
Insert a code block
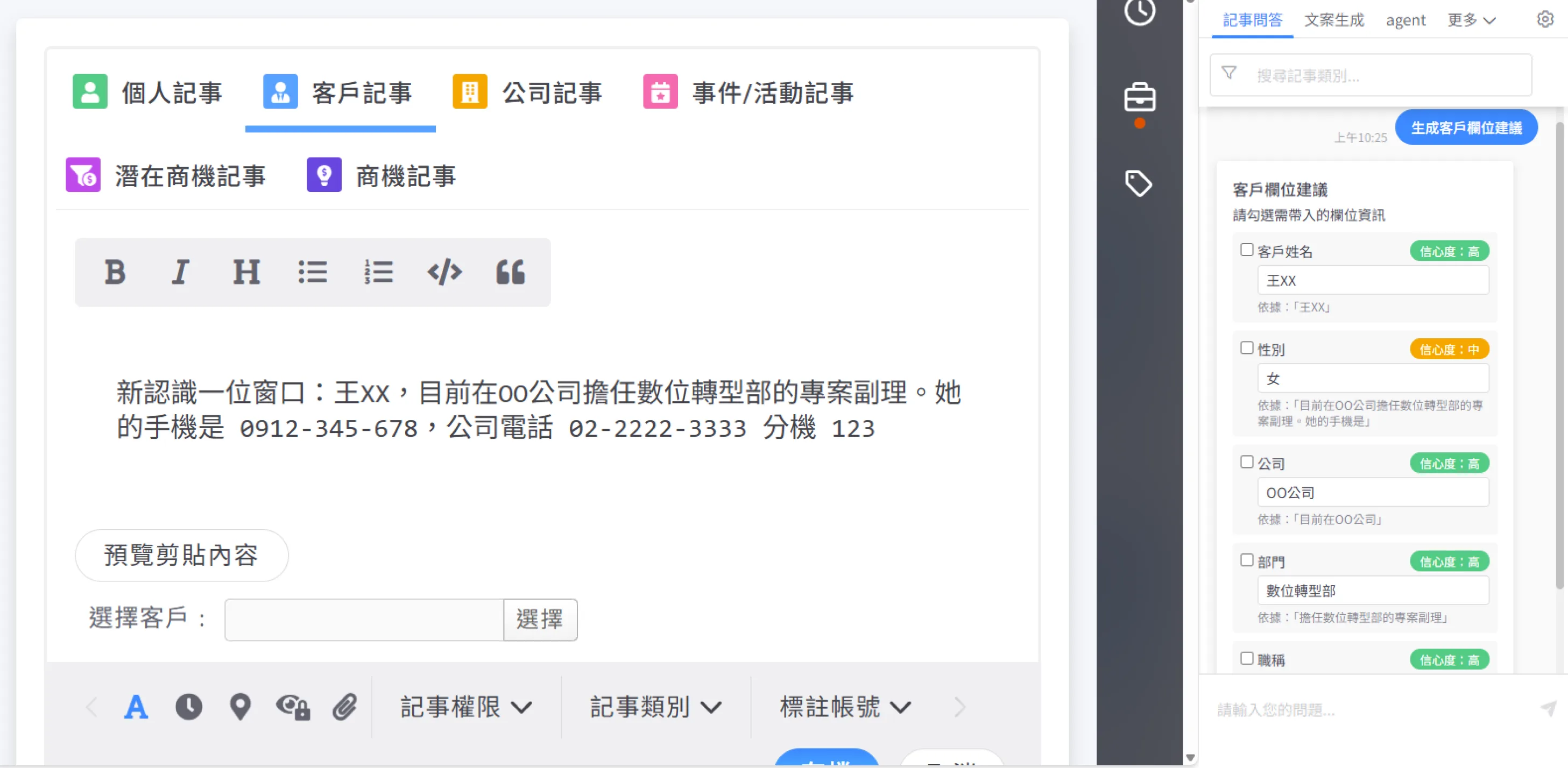pos(444,272)
